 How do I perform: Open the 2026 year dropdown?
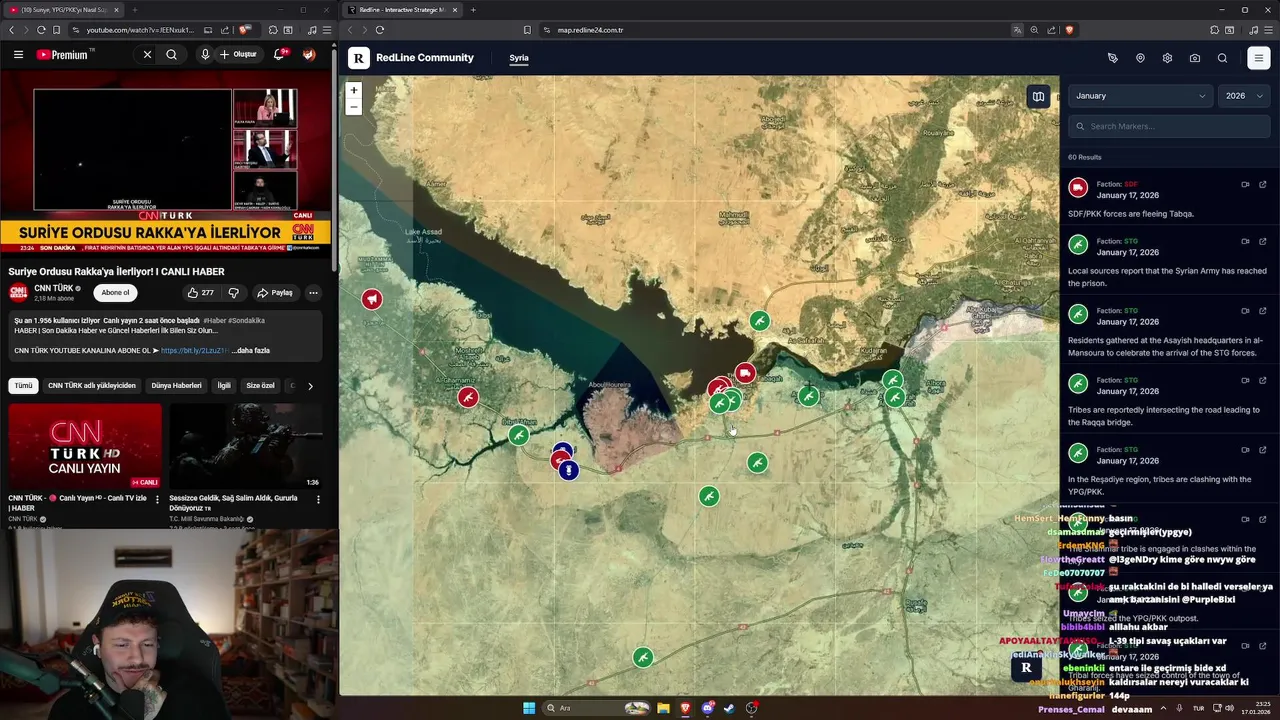coord(1244,96)
